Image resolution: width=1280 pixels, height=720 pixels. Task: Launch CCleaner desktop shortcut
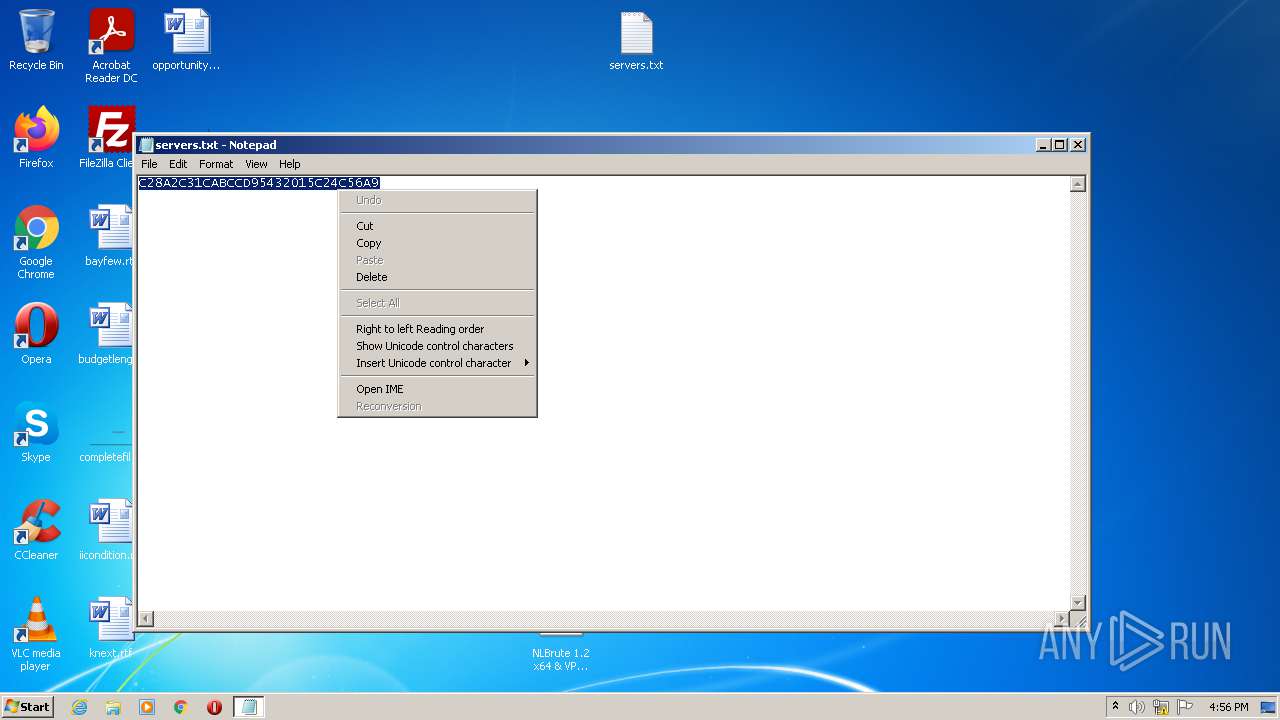tap(36, 530)
